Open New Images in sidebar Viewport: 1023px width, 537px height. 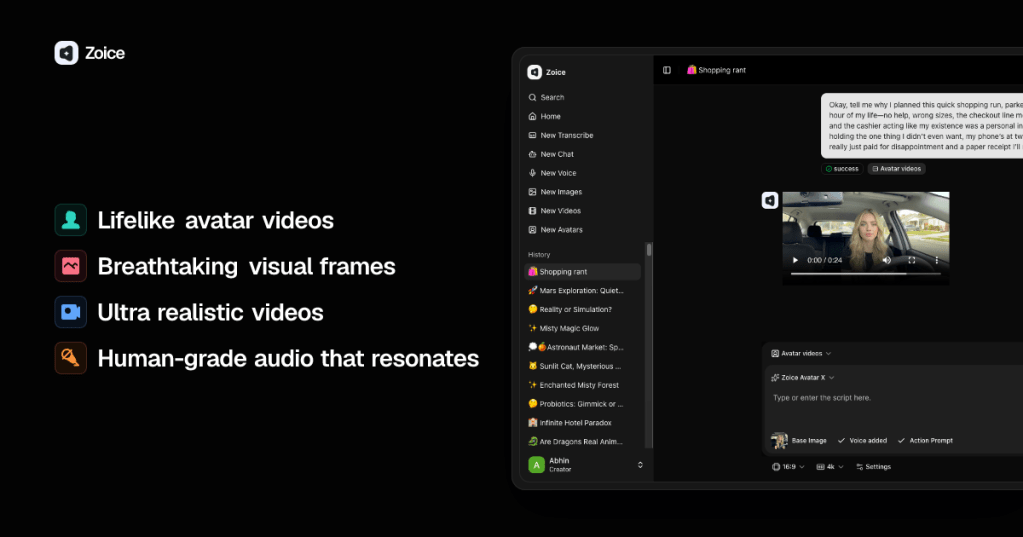pyautogui.click(x=560, y=192)
